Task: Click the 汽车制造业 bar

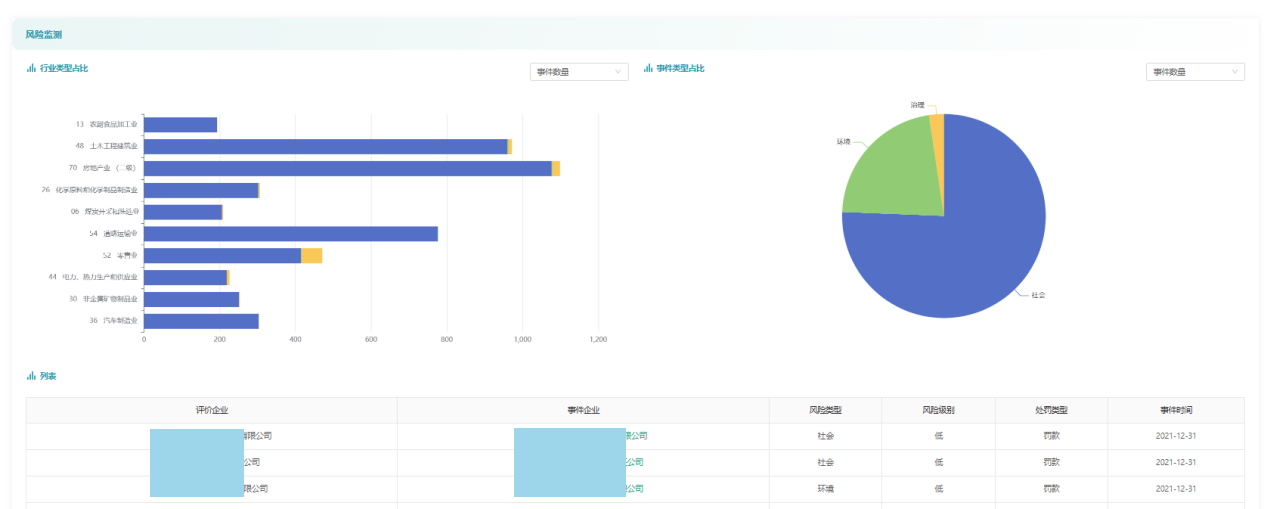Action: (x=201, y=321)
